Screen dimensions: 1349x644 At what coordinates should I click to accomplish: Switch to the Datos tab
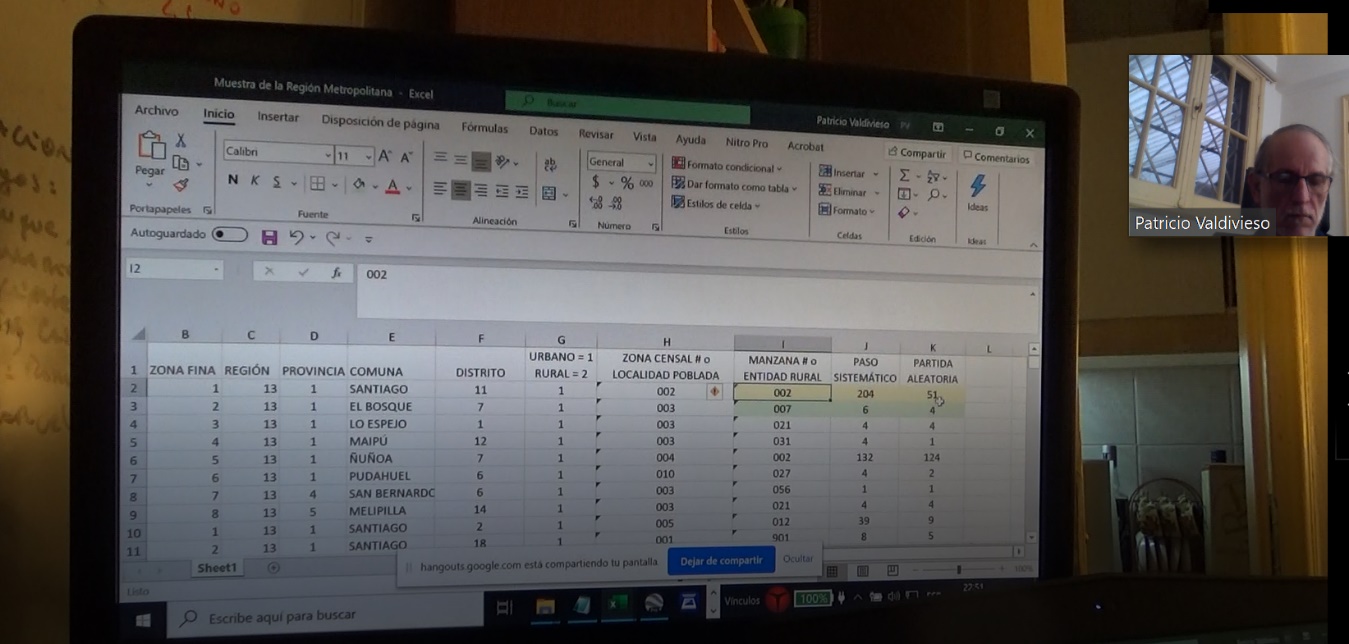(544, 131)
